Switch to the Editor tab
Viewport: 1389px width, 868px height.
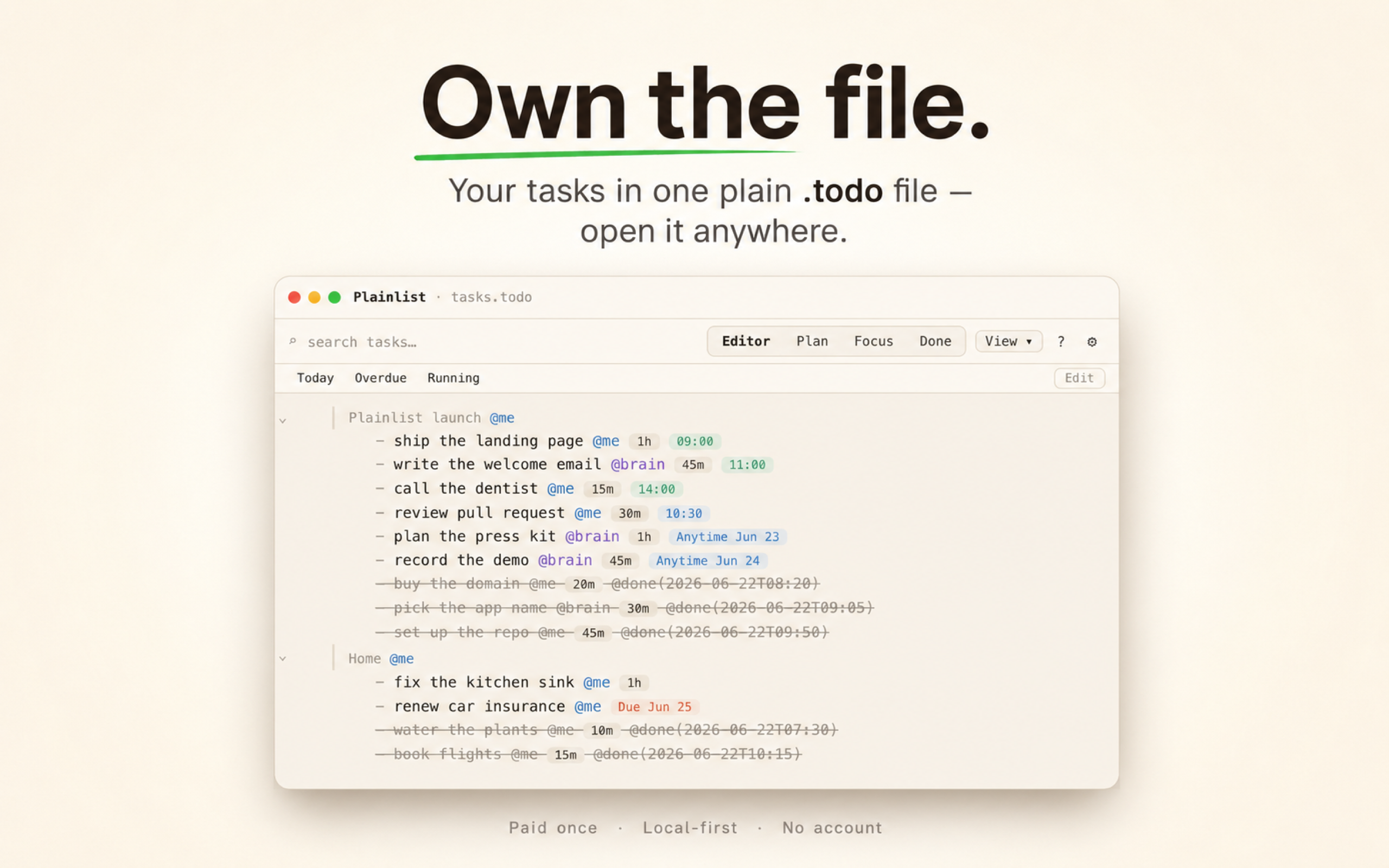point(746,341)
